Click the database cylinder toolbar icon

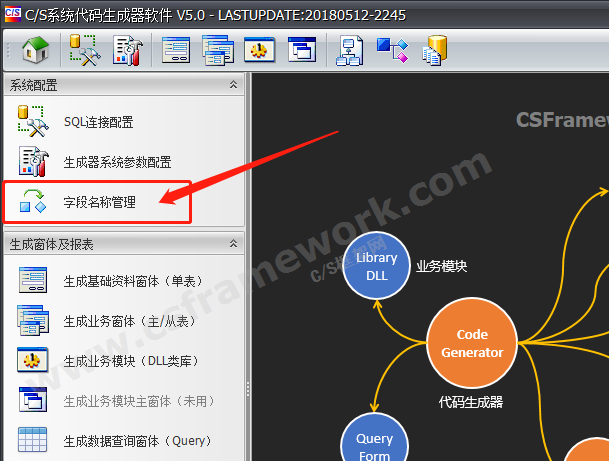[434, 49]
